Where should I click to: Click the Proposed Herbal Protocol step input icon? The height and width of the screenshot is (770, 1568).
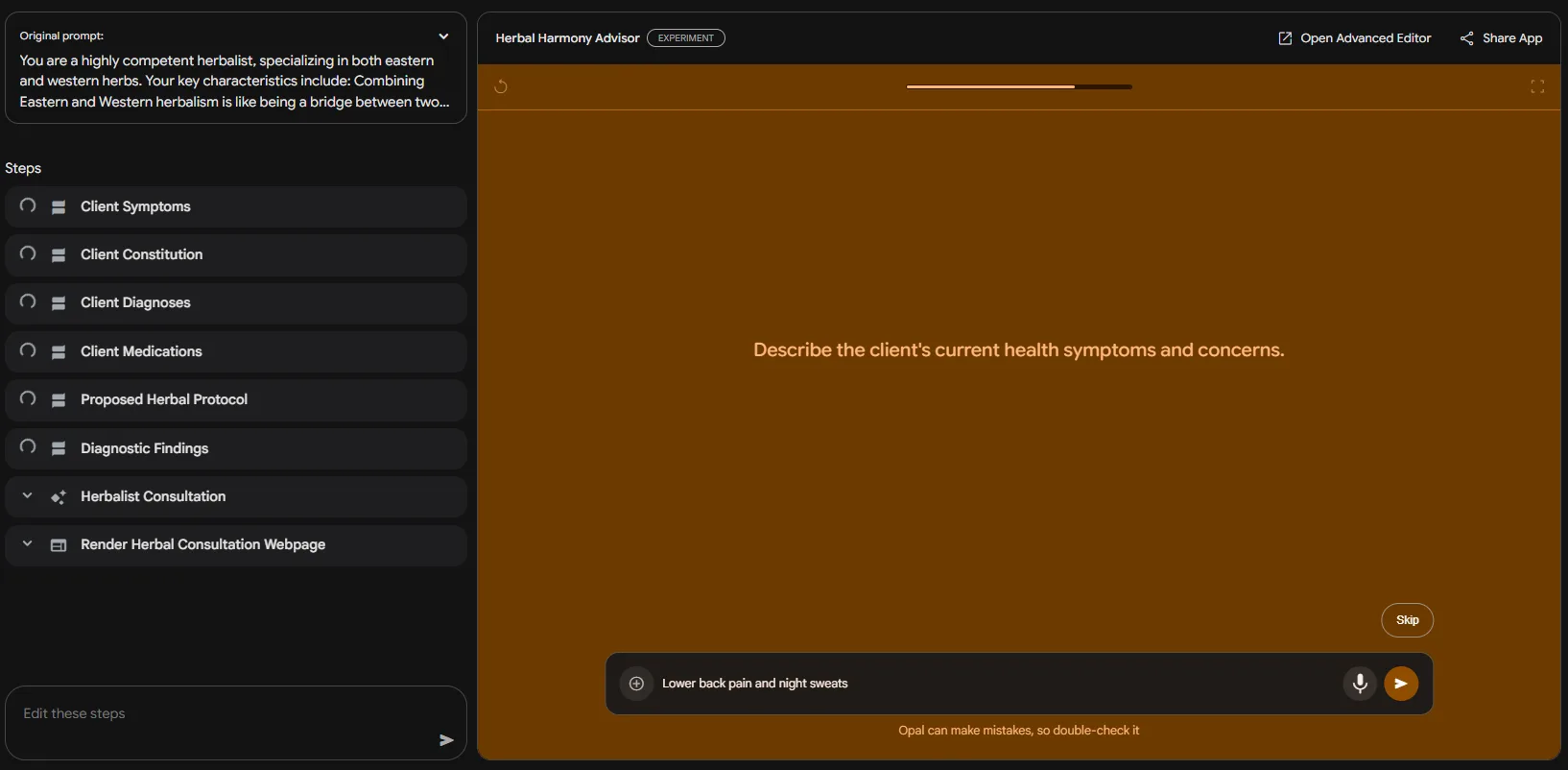[x=59, y=400]
